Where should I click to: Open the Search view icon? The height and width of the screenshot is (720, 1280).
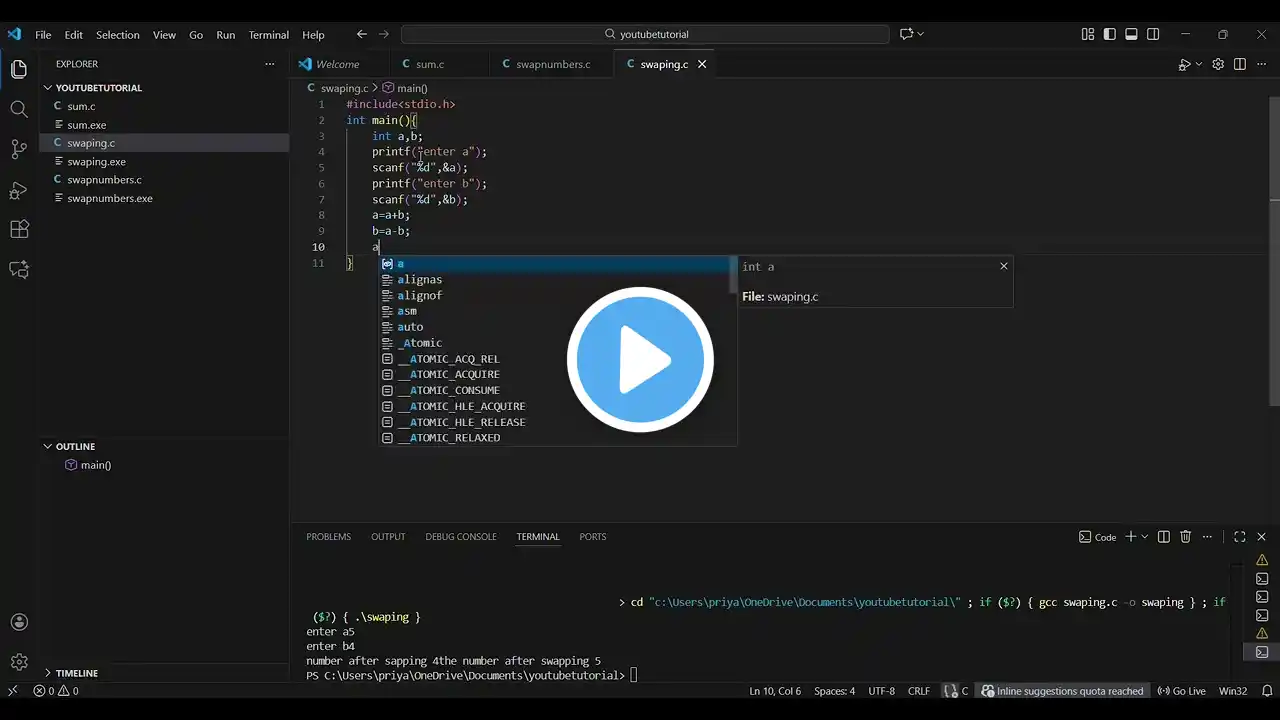pos(19,109)
